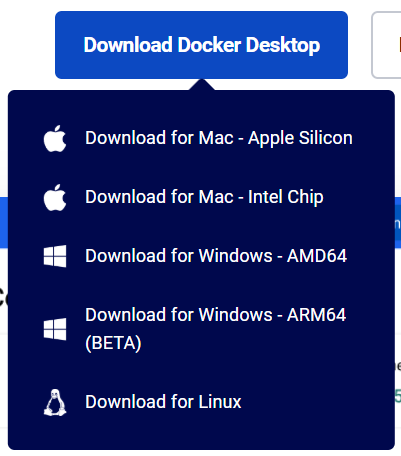Click the Linux penguin icon
Screen dimensions: 401x456
click(x=55, y=402)
